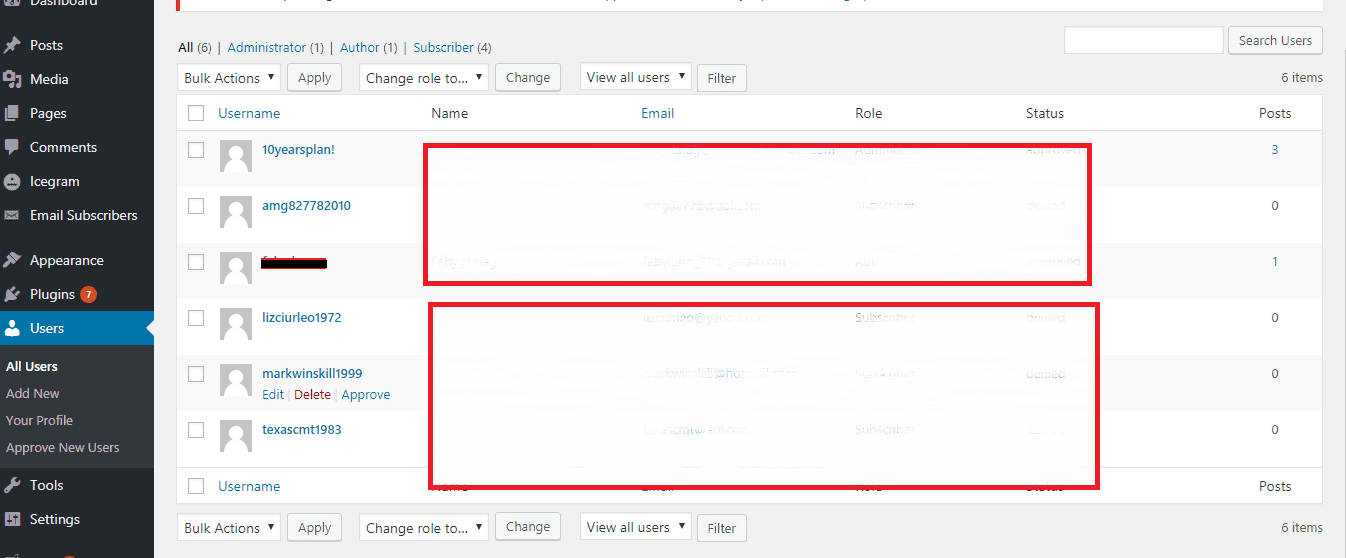This screenshot has height=558, width=1346.
Task: Click the Settings icon in sidebar
Action: [x=12, y=519]
